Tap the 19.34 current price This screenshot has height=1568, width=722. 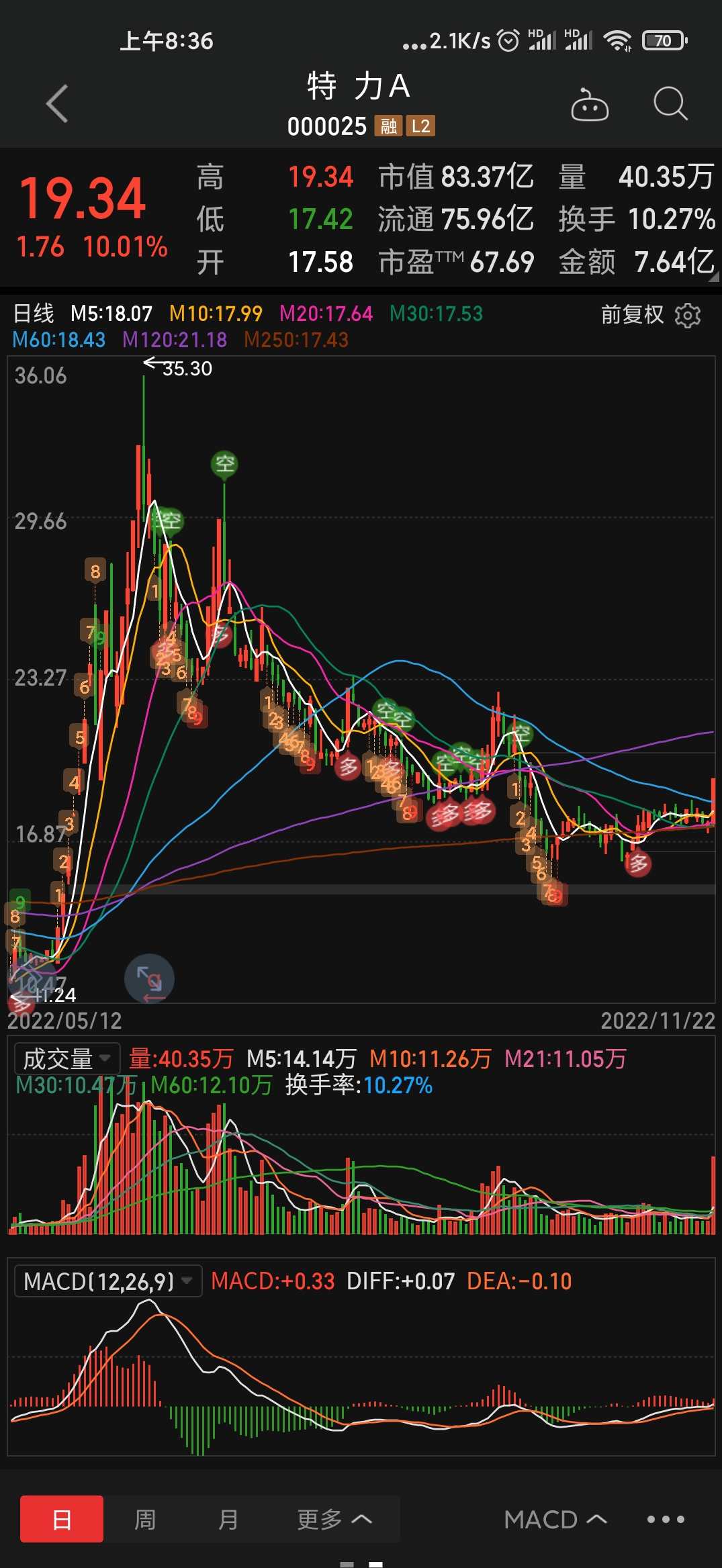pos(82,199)
